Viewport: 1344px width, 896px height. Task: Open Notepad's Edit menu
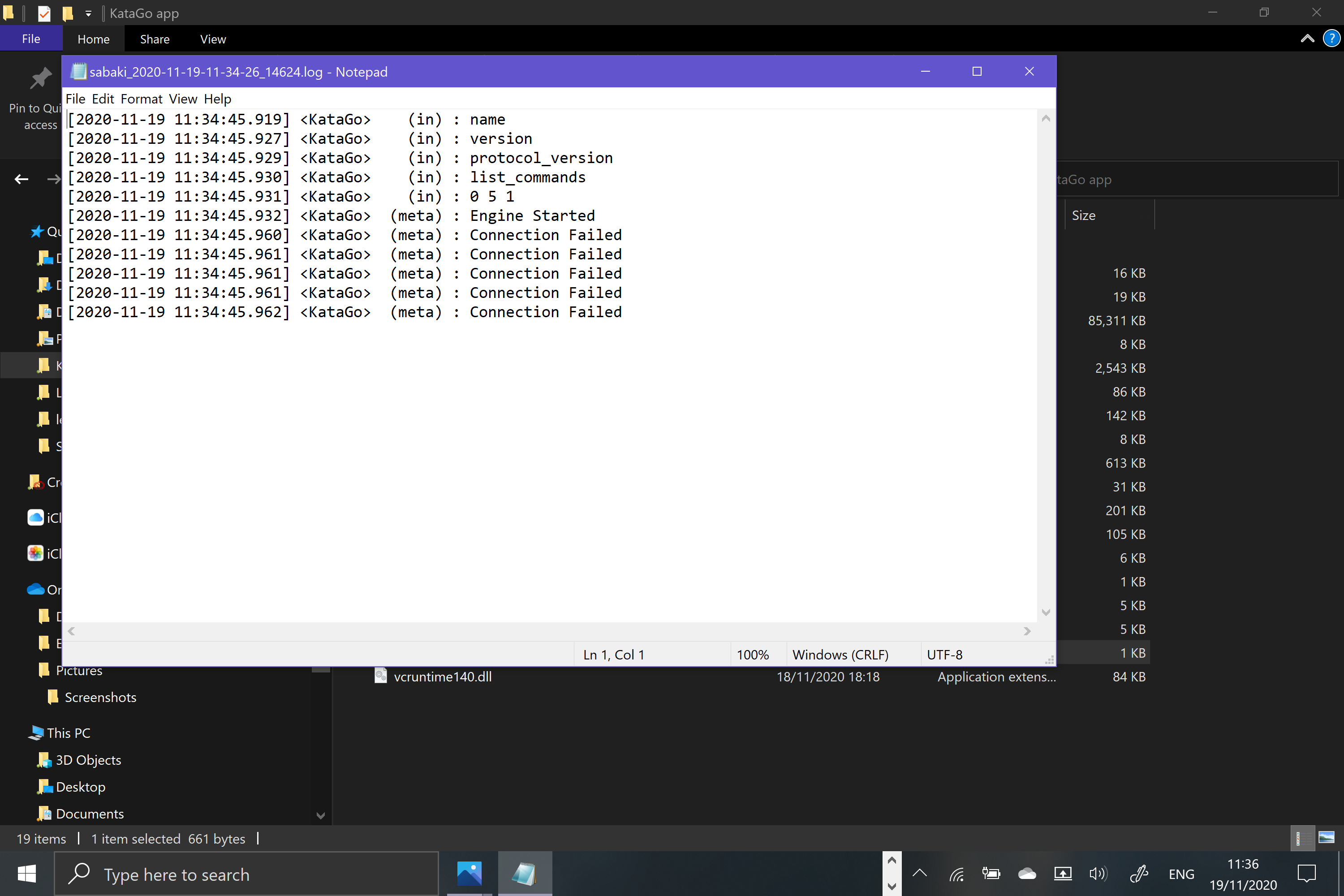tap(103, 99)
